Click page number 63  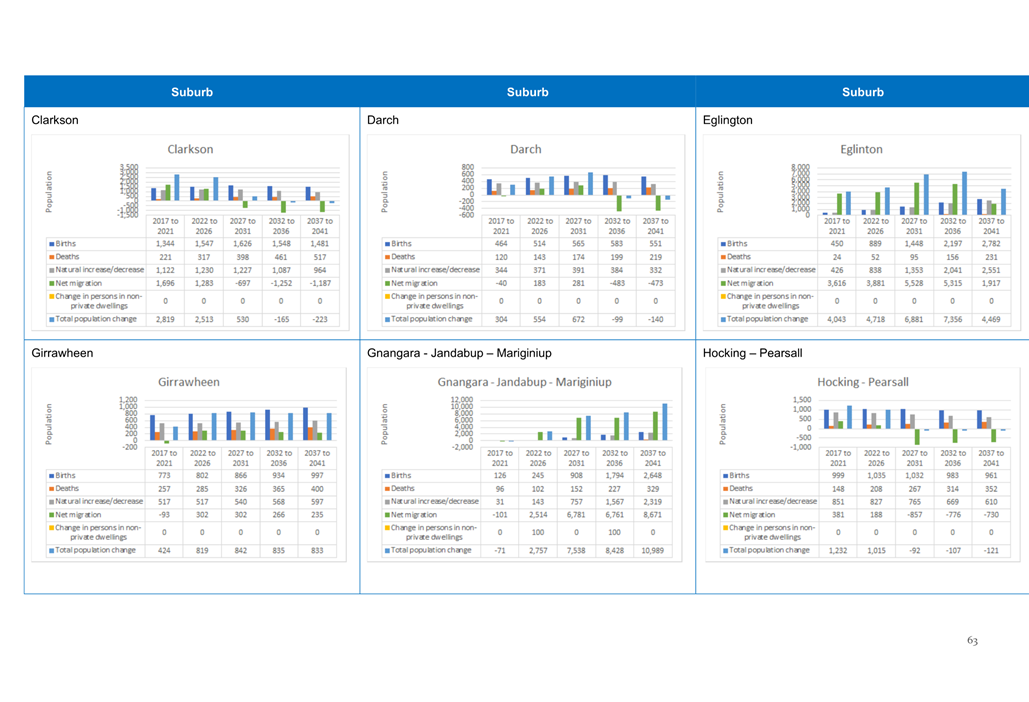[972, 640]
